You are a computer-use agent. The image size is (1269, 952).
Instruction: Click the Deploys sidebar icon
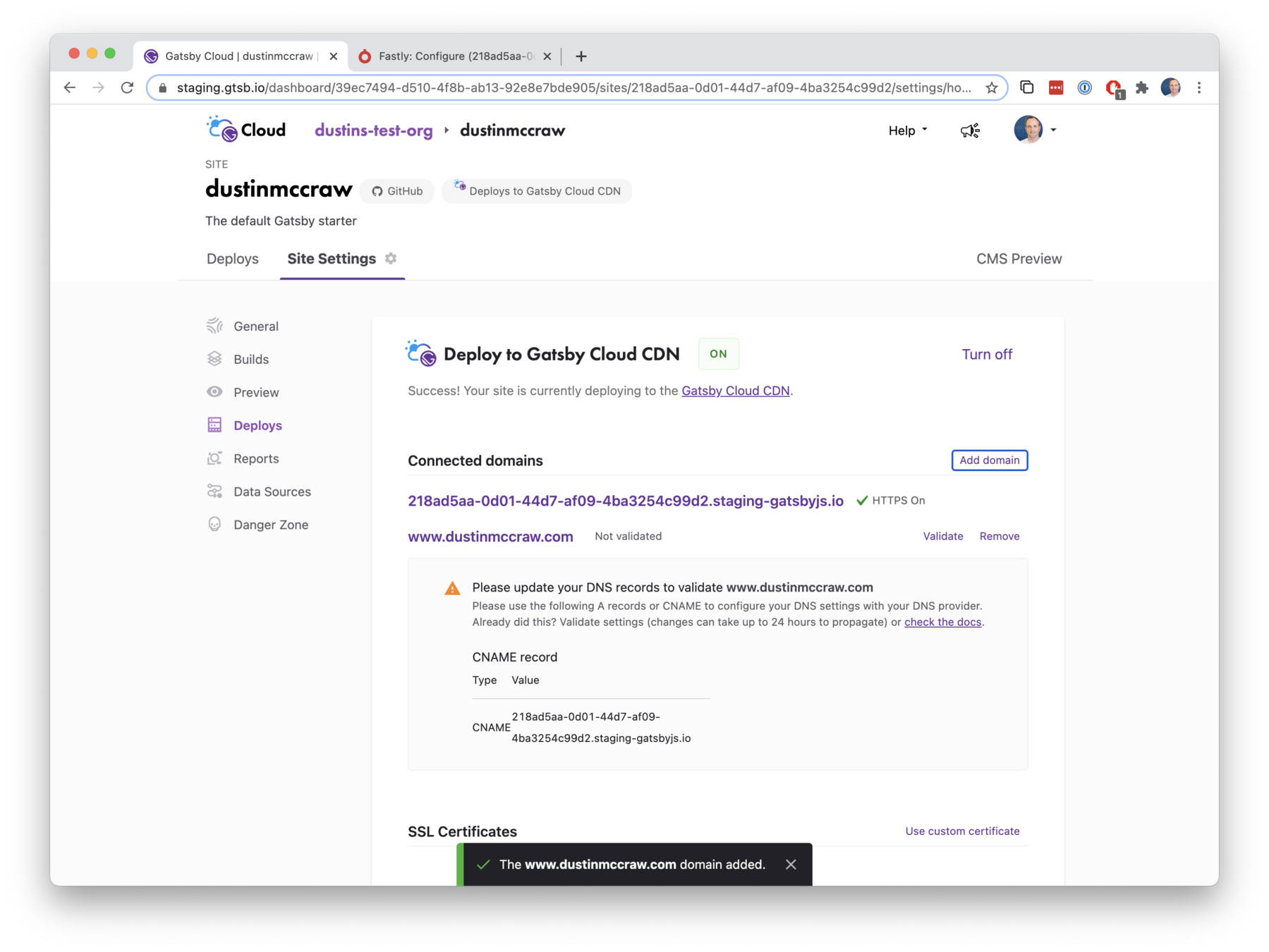[214, 425]
